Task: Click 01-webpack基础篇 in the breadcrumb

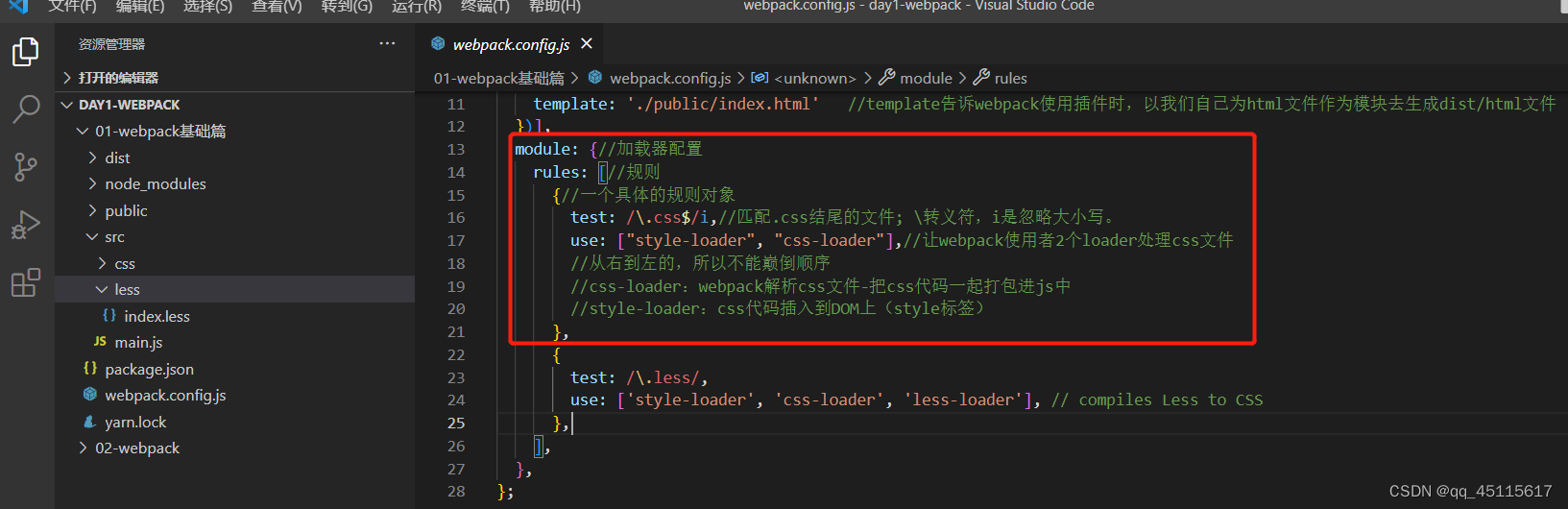Action: pyautogui.click(x=498, y=78)
